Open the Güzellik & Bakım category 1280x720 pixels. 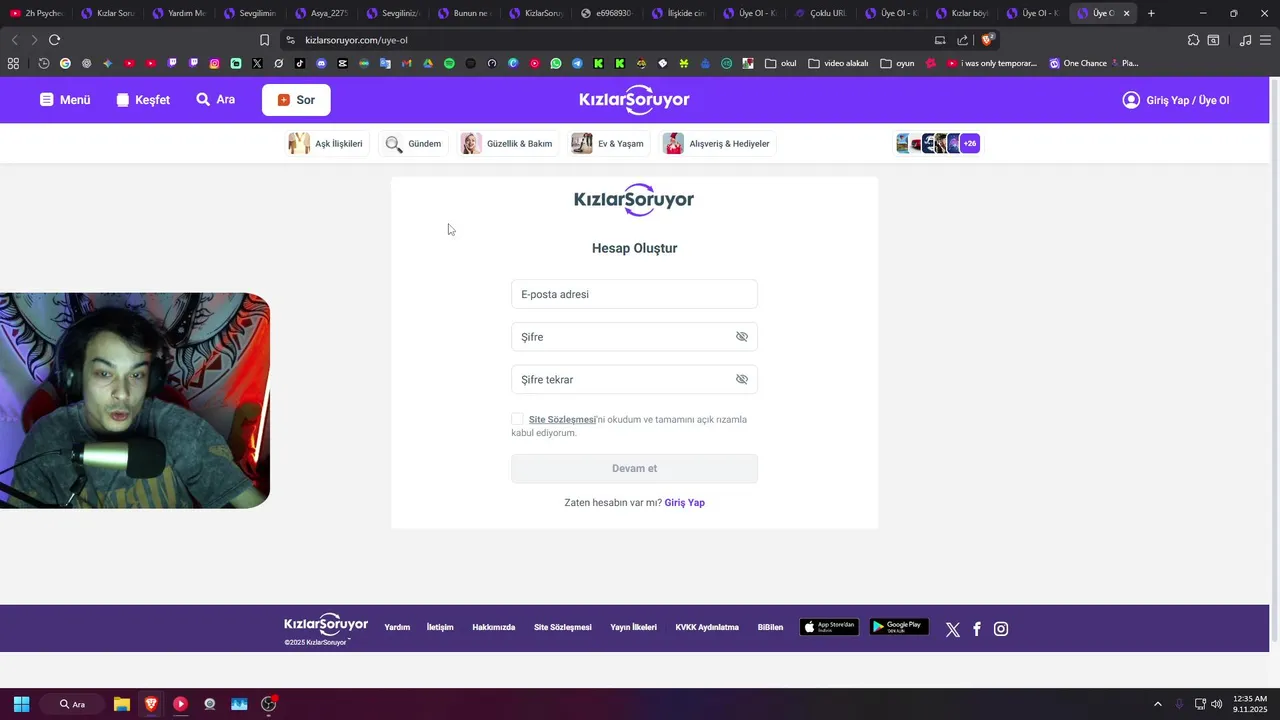pyautogui.click(x=507, y=144)
